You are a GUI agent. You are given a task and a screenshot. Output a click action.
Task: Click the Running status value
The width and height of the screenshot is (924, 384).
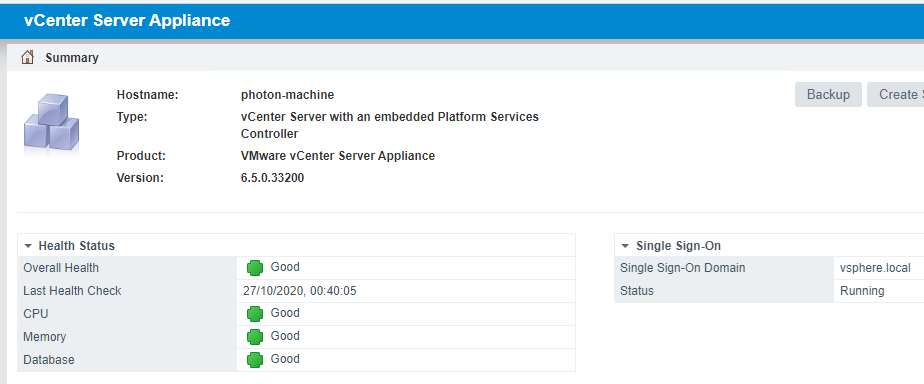tap(862, 291)
